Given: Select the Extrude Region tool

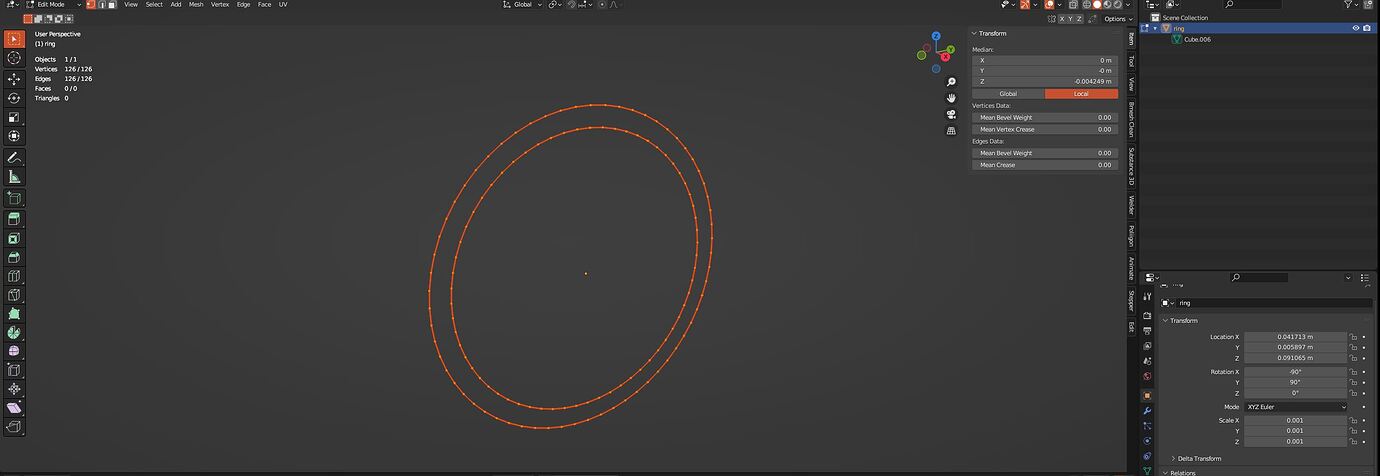Looking at the screenshot, I should pyautogui.click(x=14, y=219).
